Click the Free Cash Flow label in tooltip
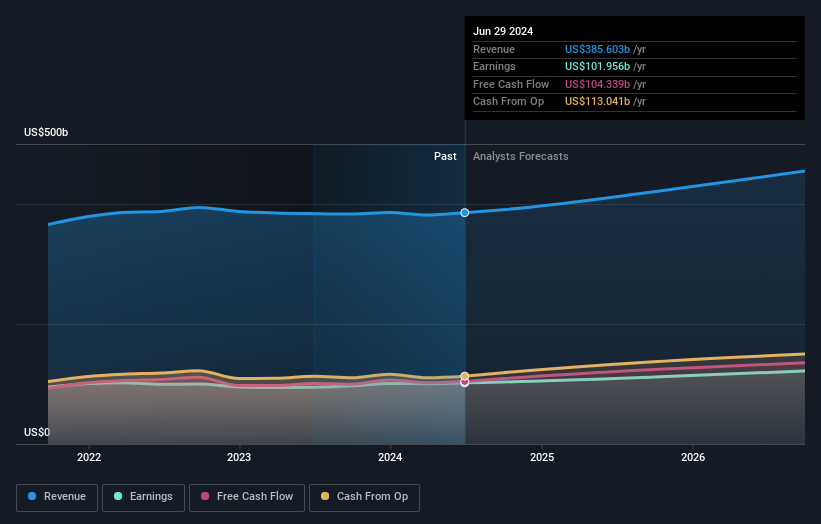821x524 pixels. click(511, 84)
